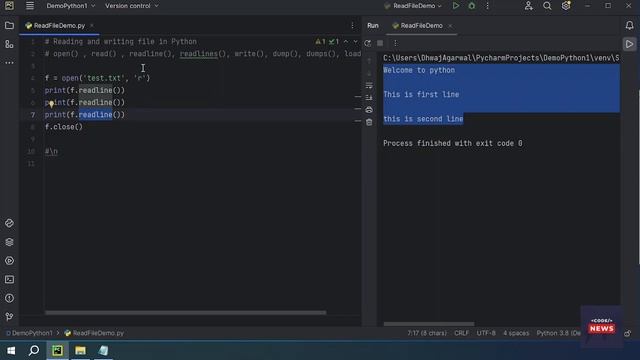Open the Structure tool window
The width and height of the screenshot is (640, 360).
click(x=9, y=44)
